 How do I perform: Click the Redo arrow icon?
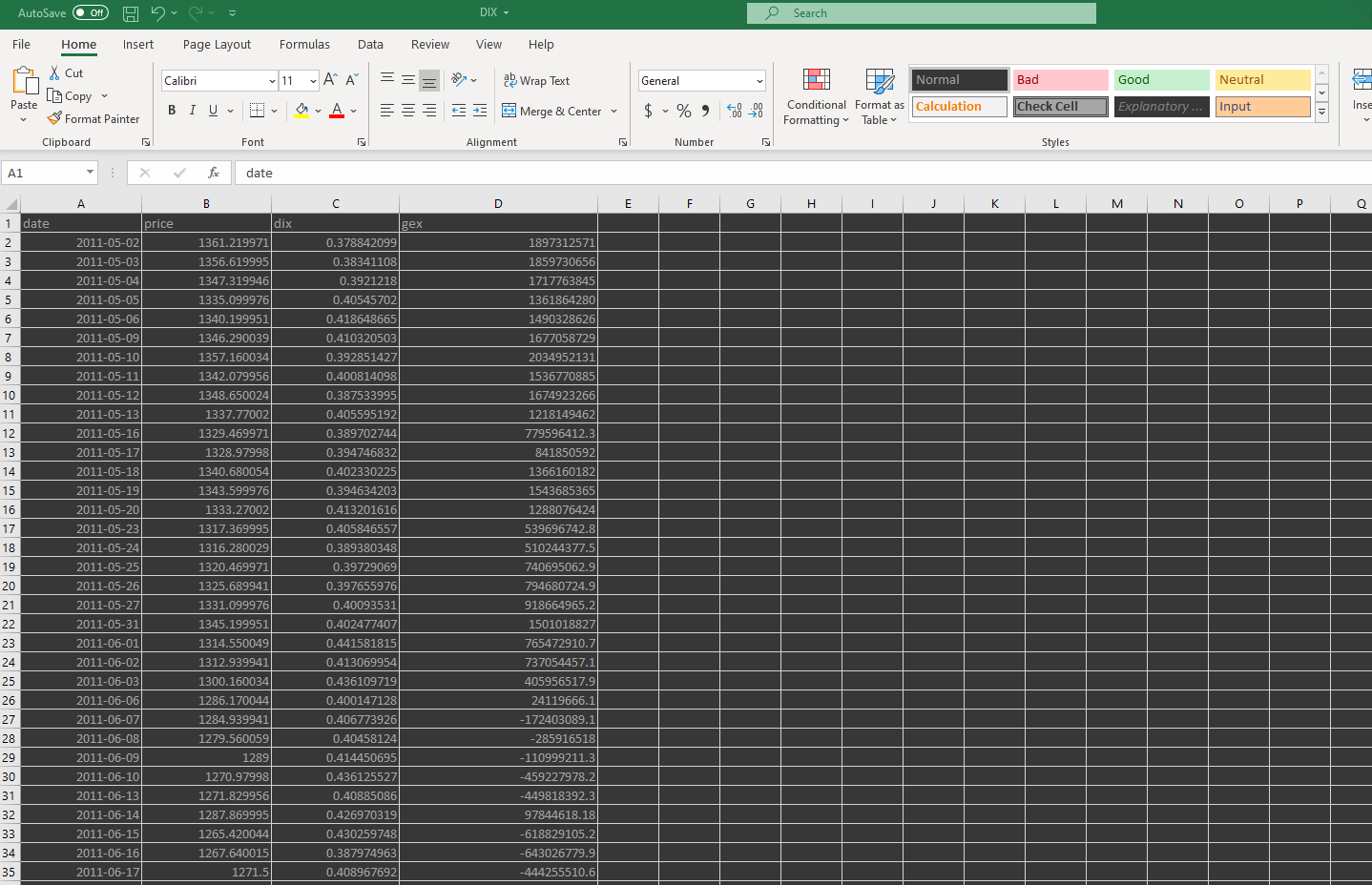click(x=196, y=13)
